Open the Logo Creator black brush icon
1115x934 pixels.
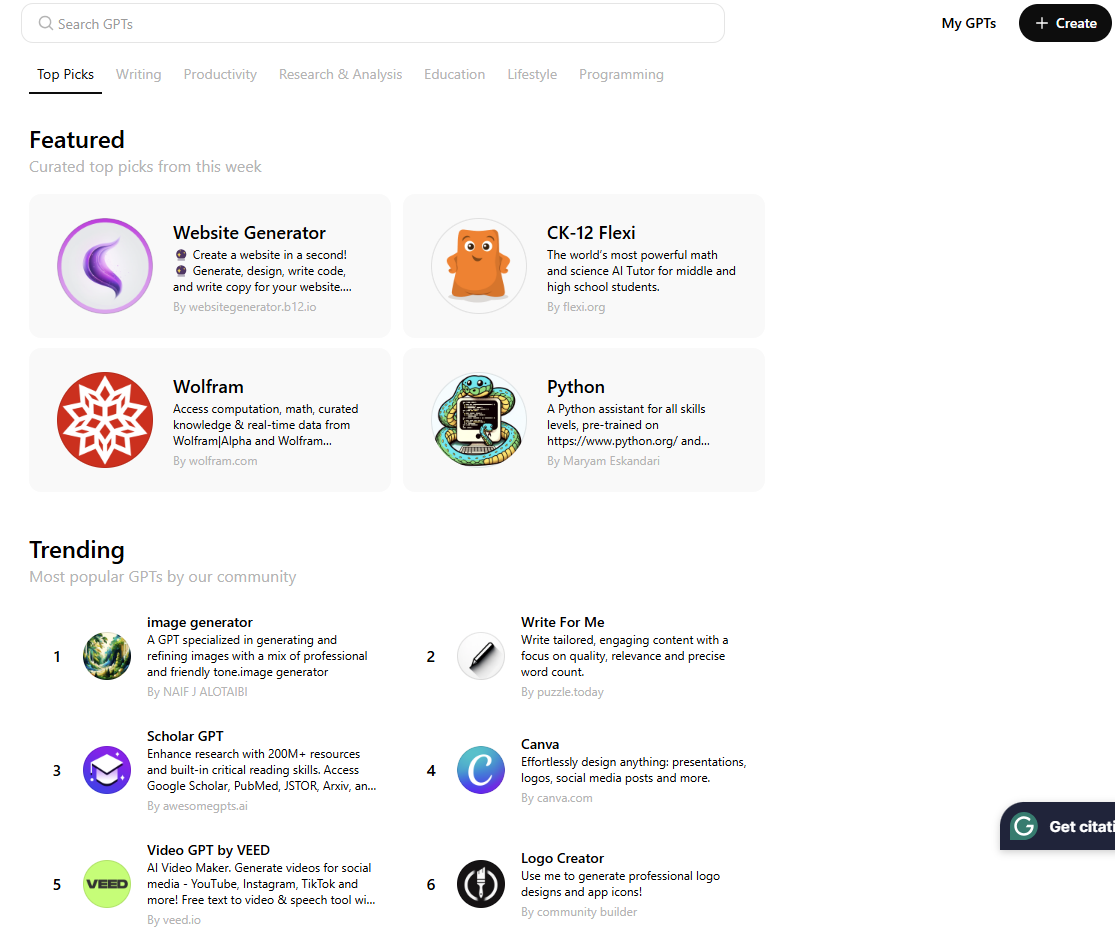tap(481, 883)
